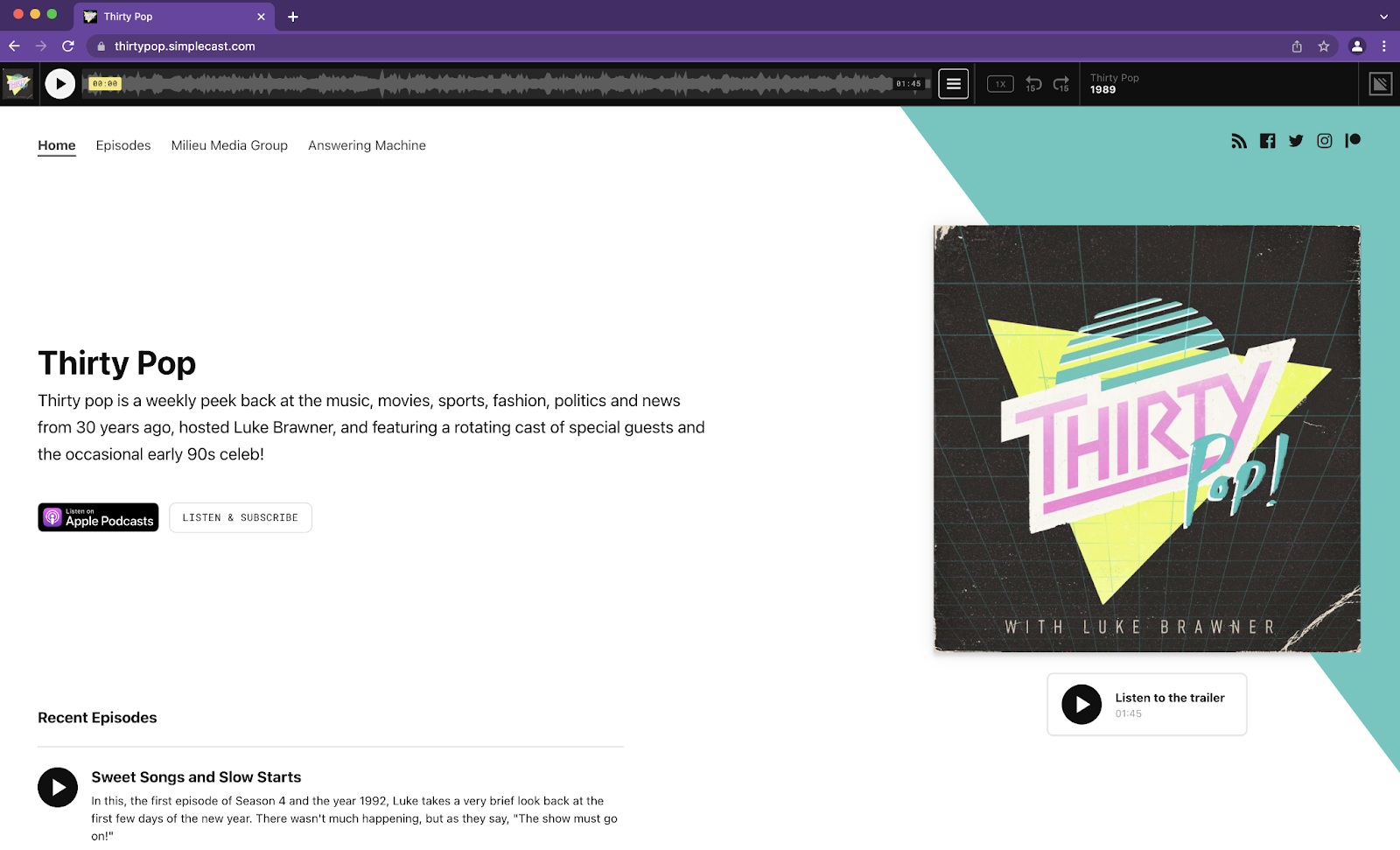Viewport: 1400px width, 850px height.
Task: Toggle playback speed from 1X
Action: [x=999, y=83]
